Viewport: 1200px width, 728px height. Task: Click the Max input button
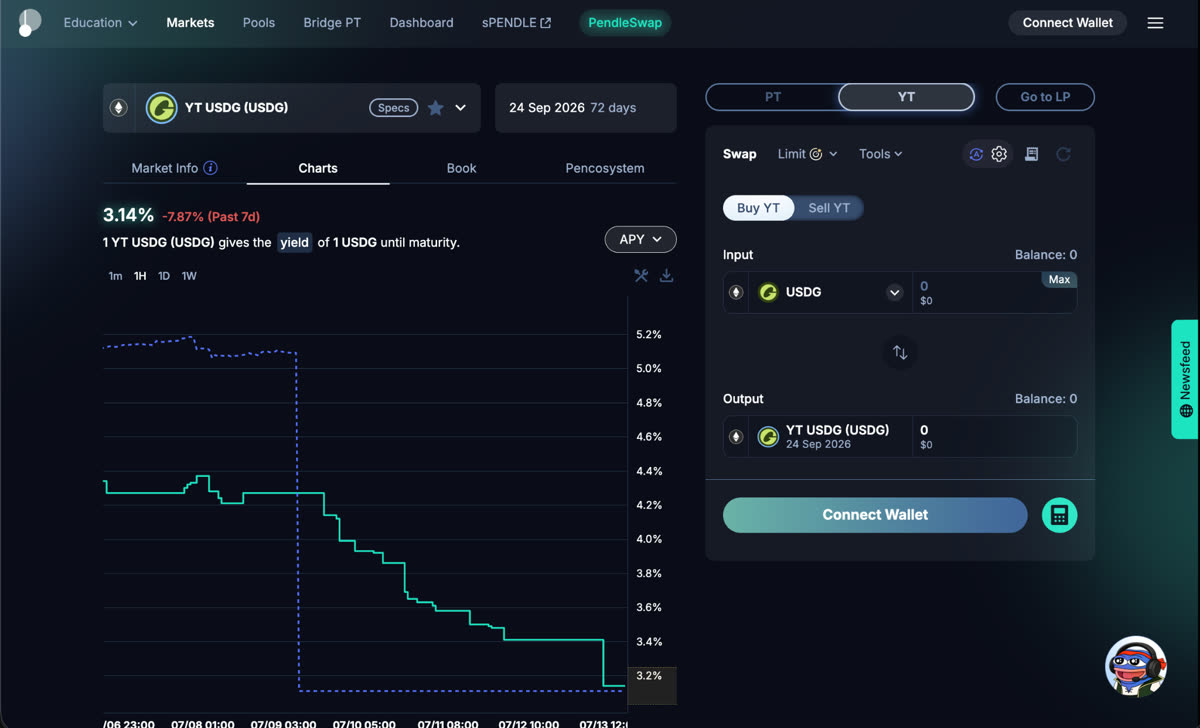click(1059, 280)
